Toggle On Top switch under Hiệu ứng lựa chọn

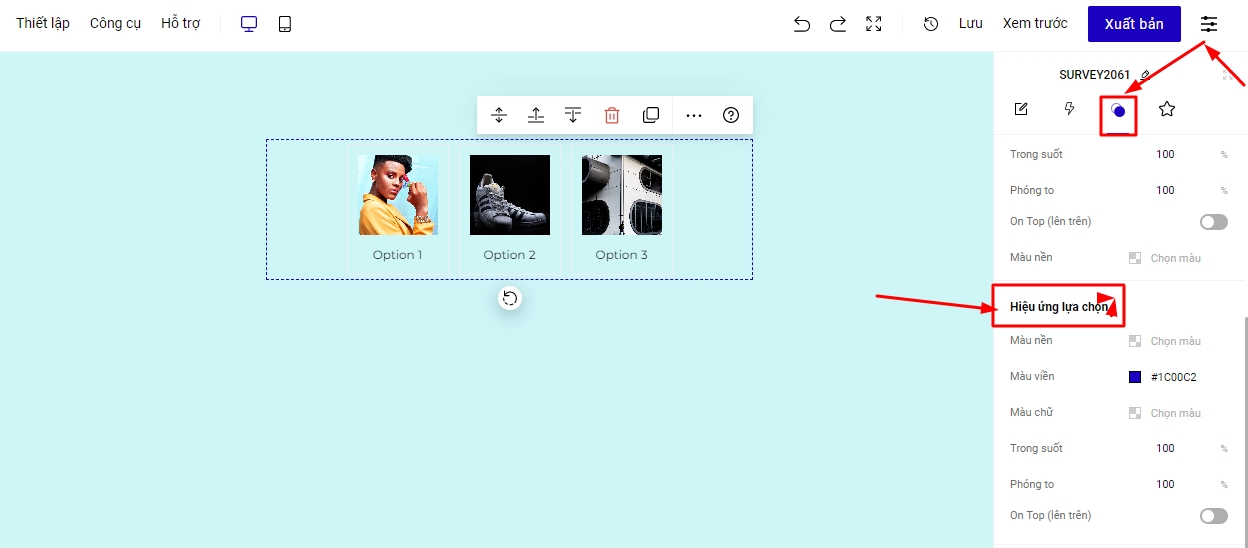pos(1213,516)
